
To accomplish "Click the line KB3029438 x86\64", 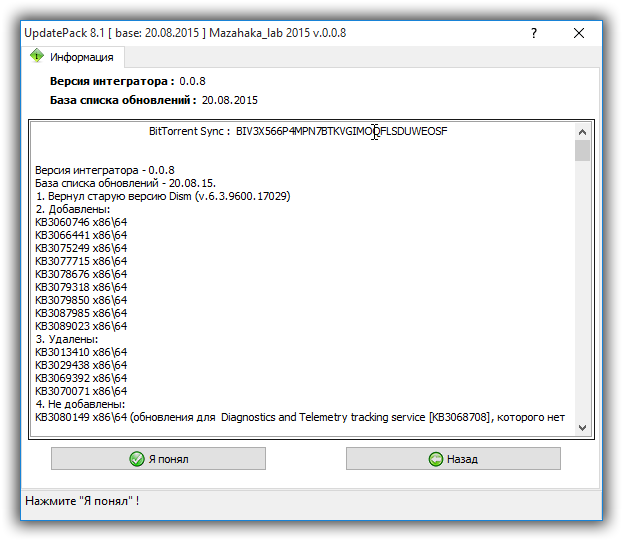I will coord(81,365).
